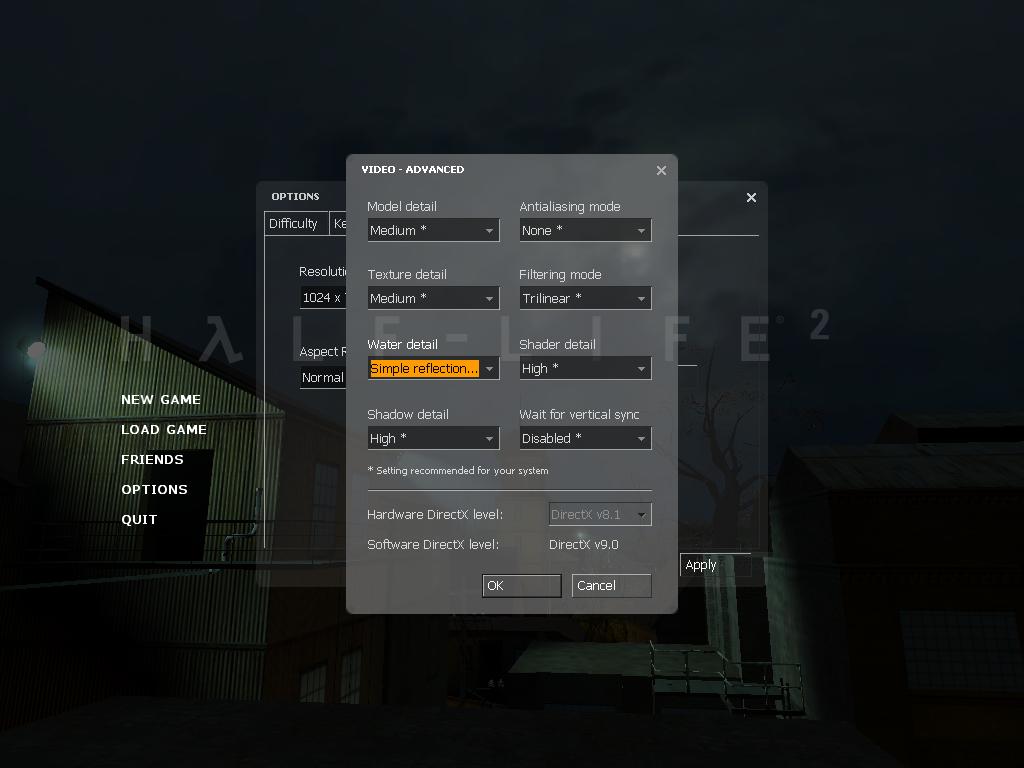Close the Video - Advanced dialog
This screenshot has height=768, width=1024.
pyautogui.click(x=661, y=170)
